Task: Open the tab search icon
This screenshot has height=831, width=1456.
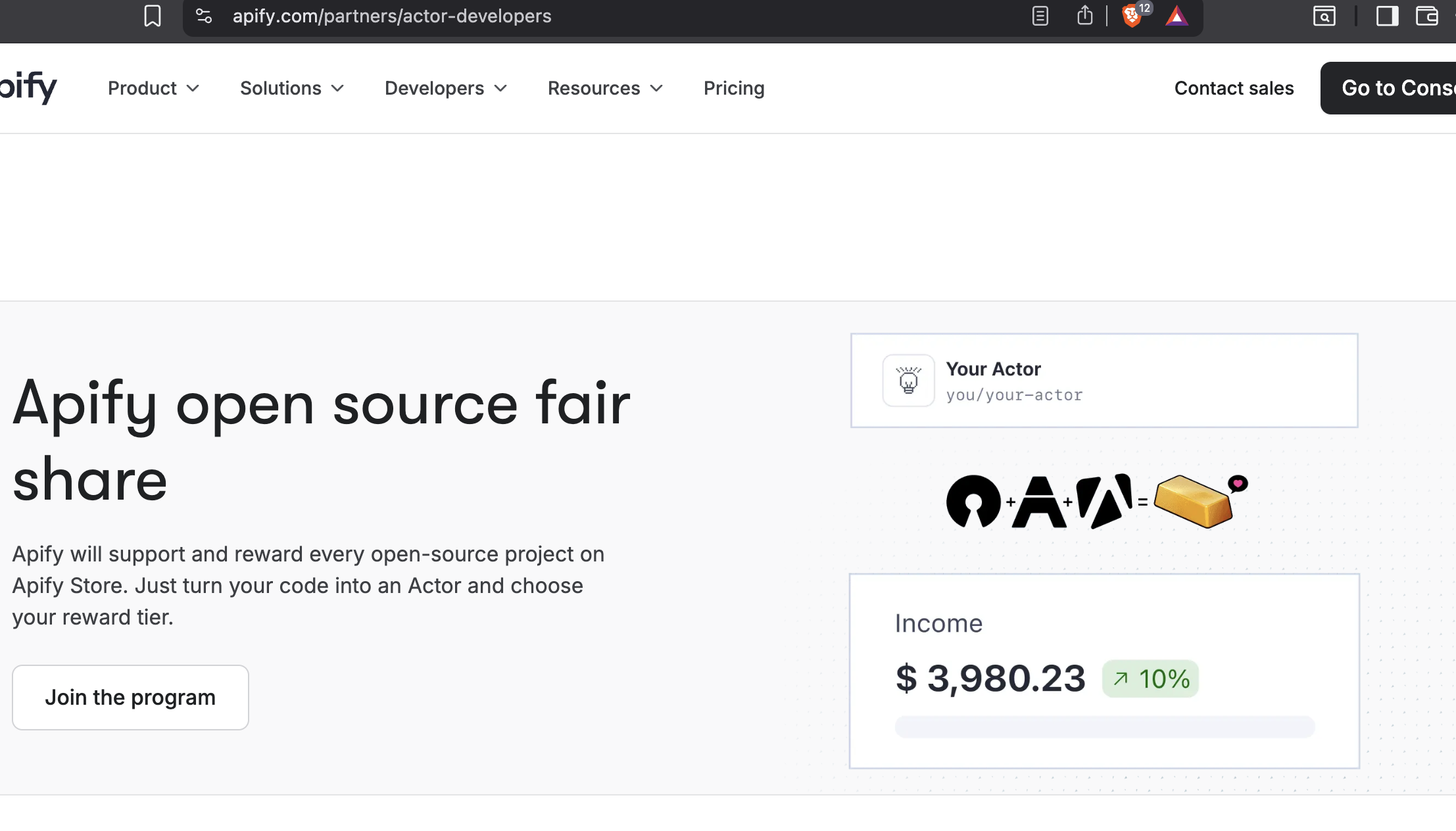Action: point(1324,16)
